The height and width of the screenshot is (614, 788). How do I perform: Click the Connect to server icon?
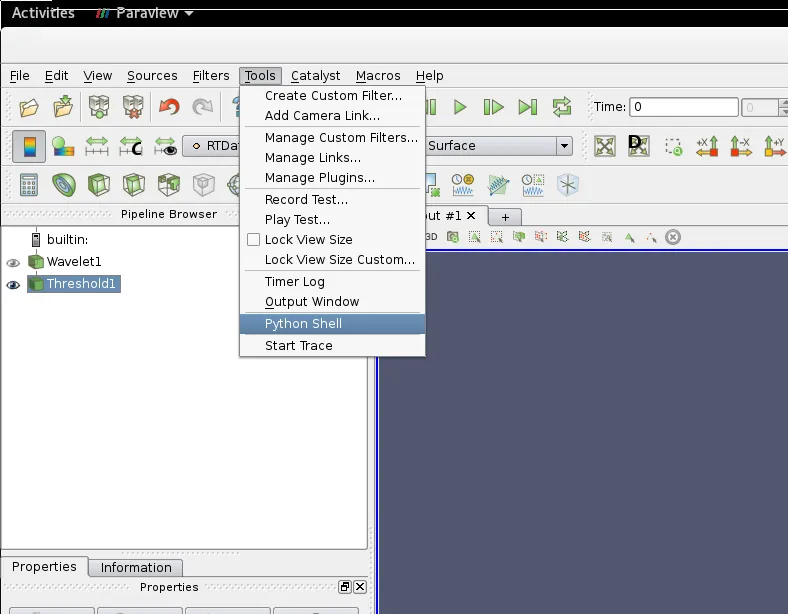click(99, 107)
